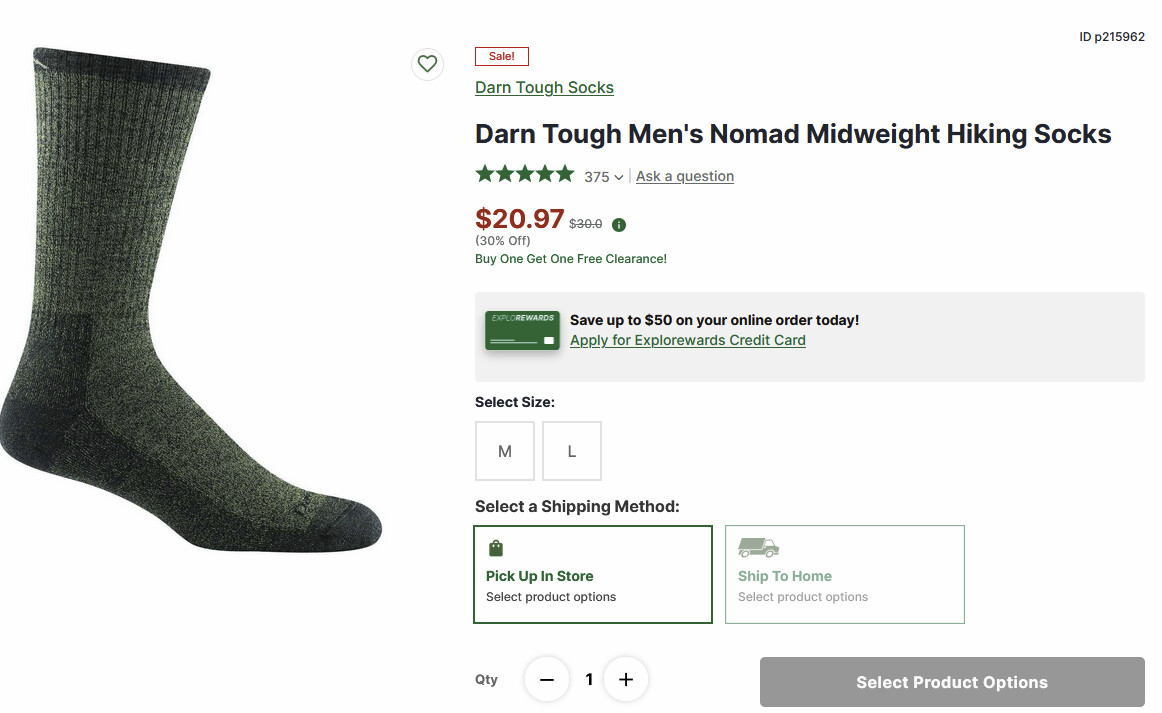Click the Explorewards credit card image
The height and width of the screenshot is (713, 1162).
coord(521,331)
